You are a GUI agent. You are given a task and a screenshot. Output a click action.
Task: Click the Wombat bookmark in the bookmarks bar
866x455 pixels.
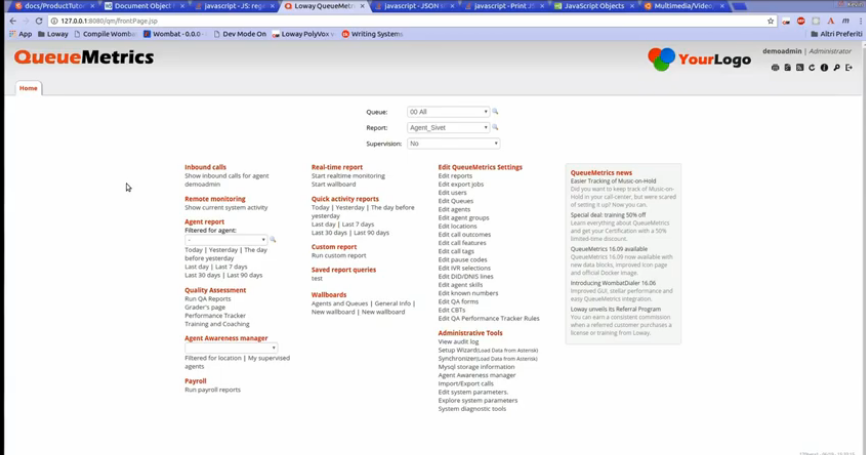[175, 34]
